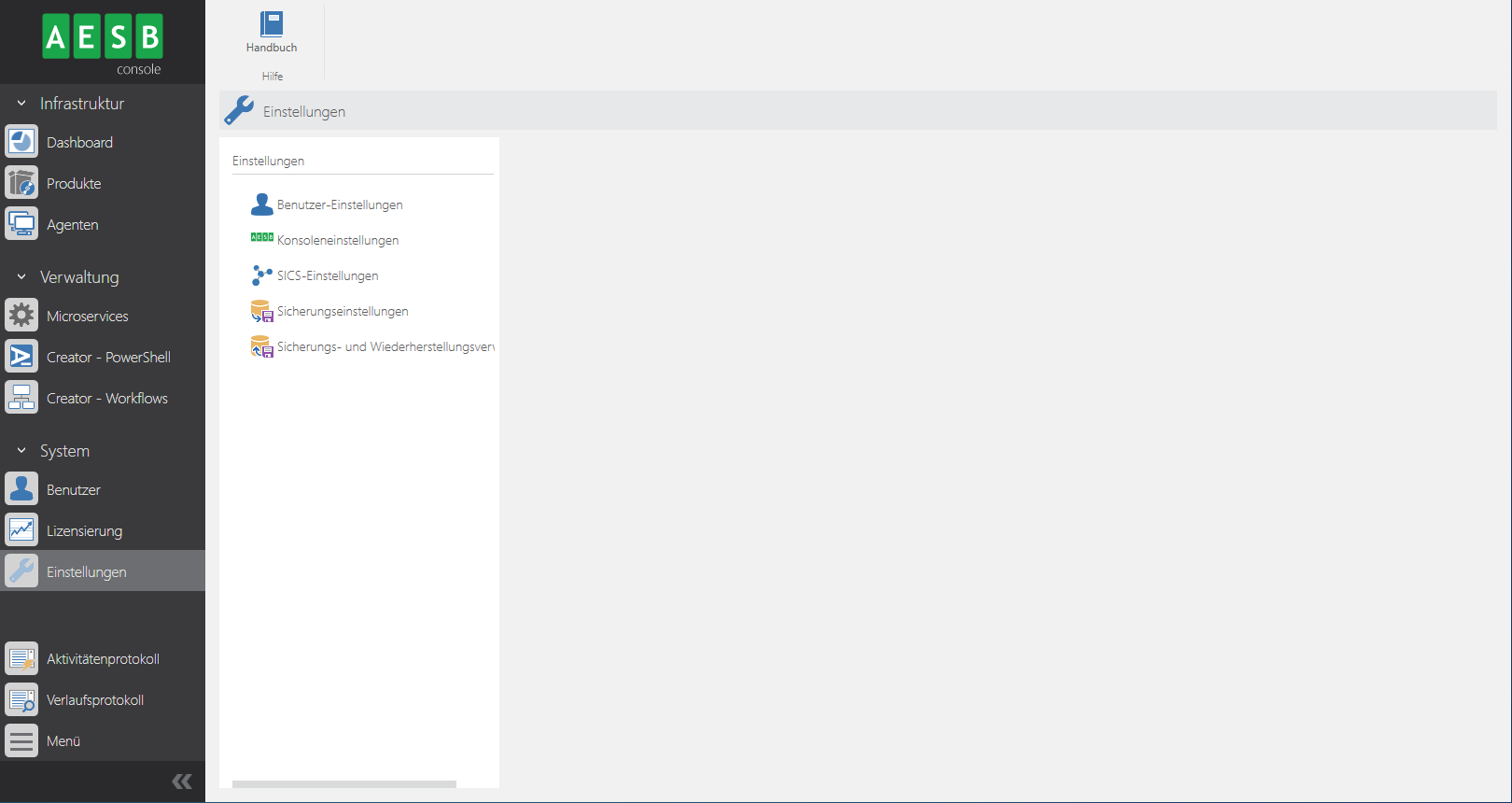Select the Agenten monitor icon

21,224
